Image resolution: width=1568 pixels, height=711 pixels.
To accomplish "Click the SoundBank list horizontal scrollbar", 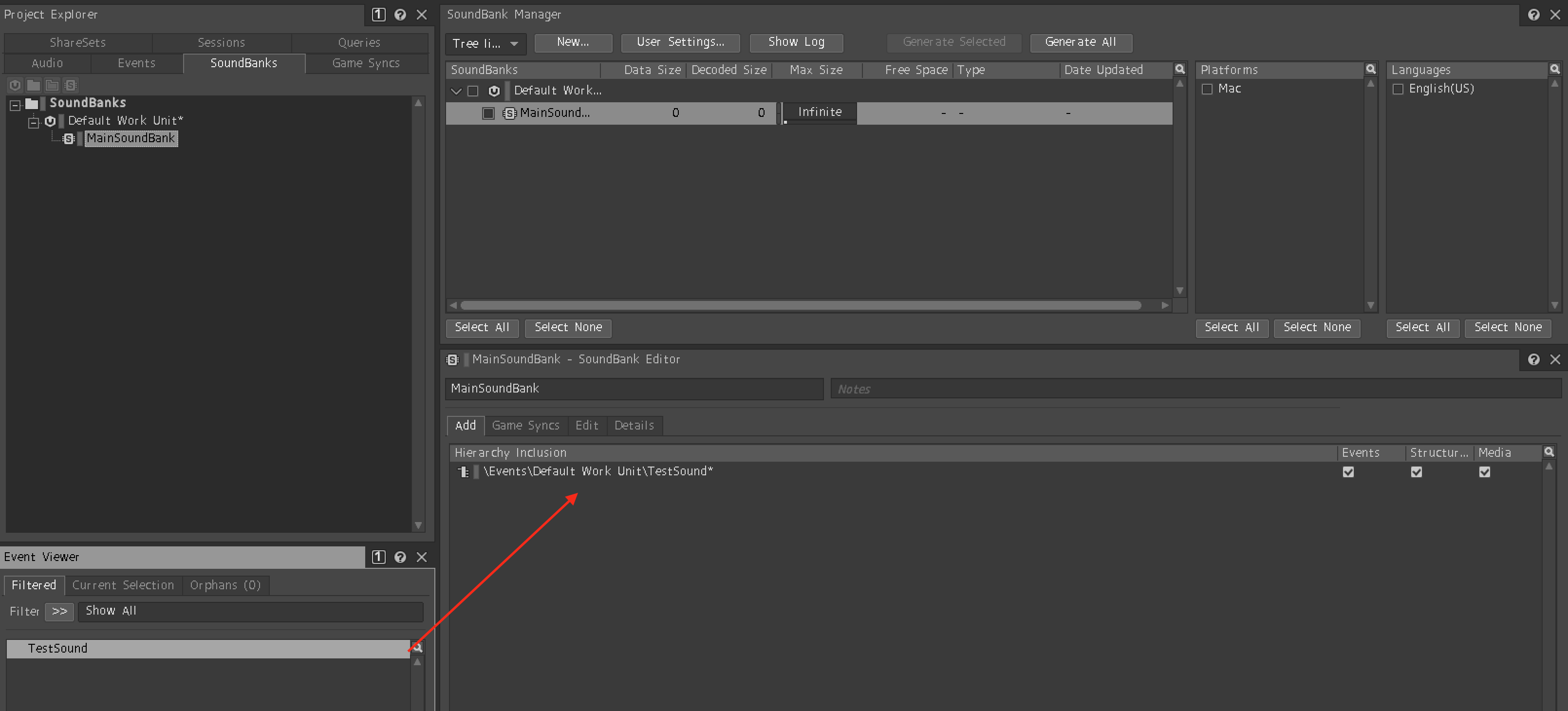I will (x=800, y=306).
